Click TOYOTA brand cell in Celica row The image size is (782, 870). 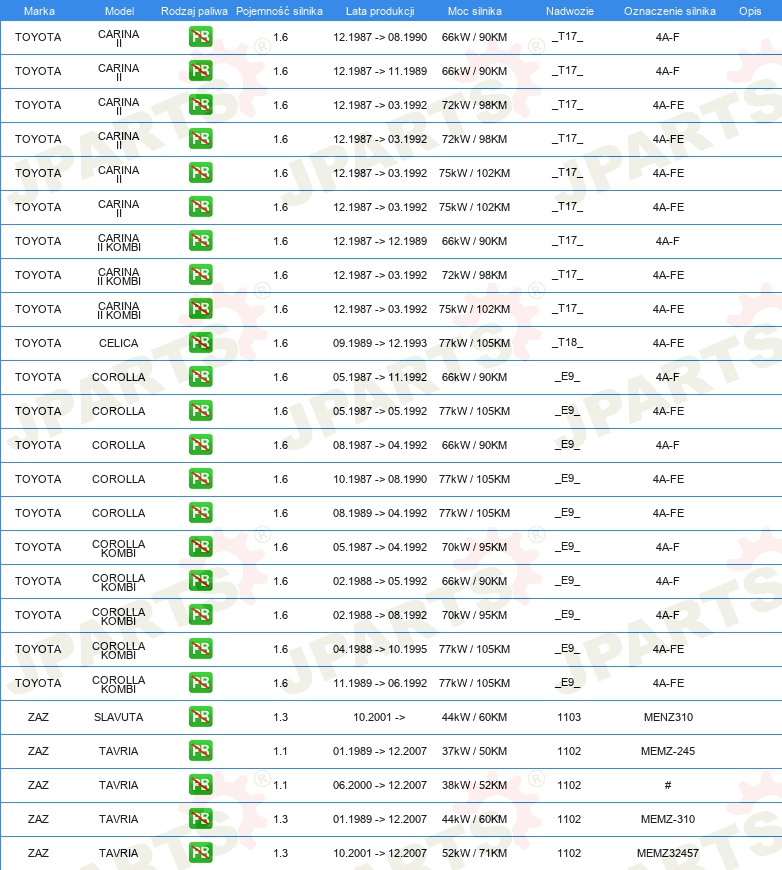[38, 343]
